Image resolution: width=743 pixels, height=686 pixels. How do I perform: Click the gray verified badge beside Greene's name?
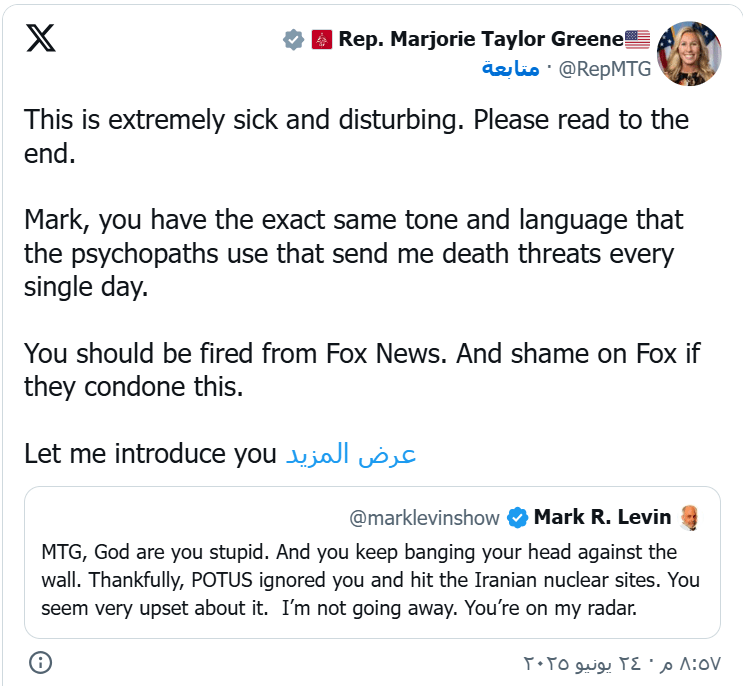[293, 40]
